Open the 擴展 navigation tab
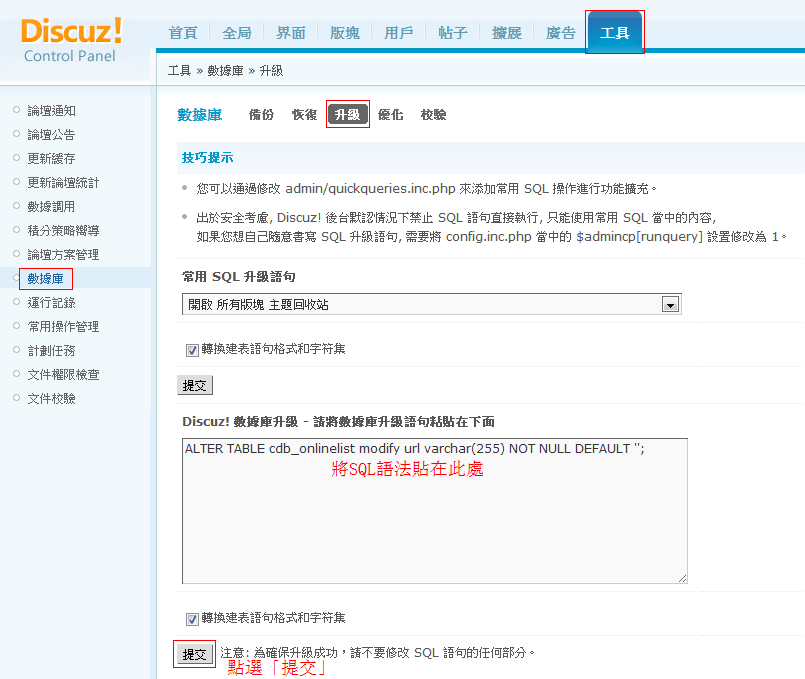 tap(507, 33)
